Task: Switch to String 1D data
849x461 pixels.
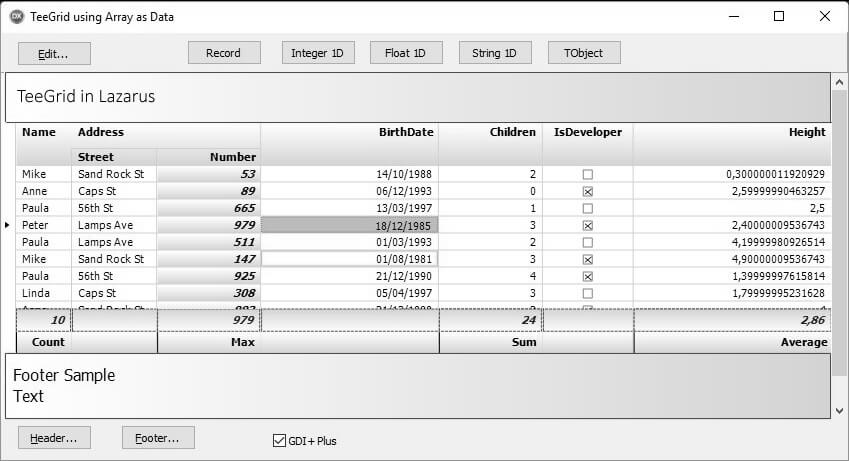Action: click(x=495, y=53)
